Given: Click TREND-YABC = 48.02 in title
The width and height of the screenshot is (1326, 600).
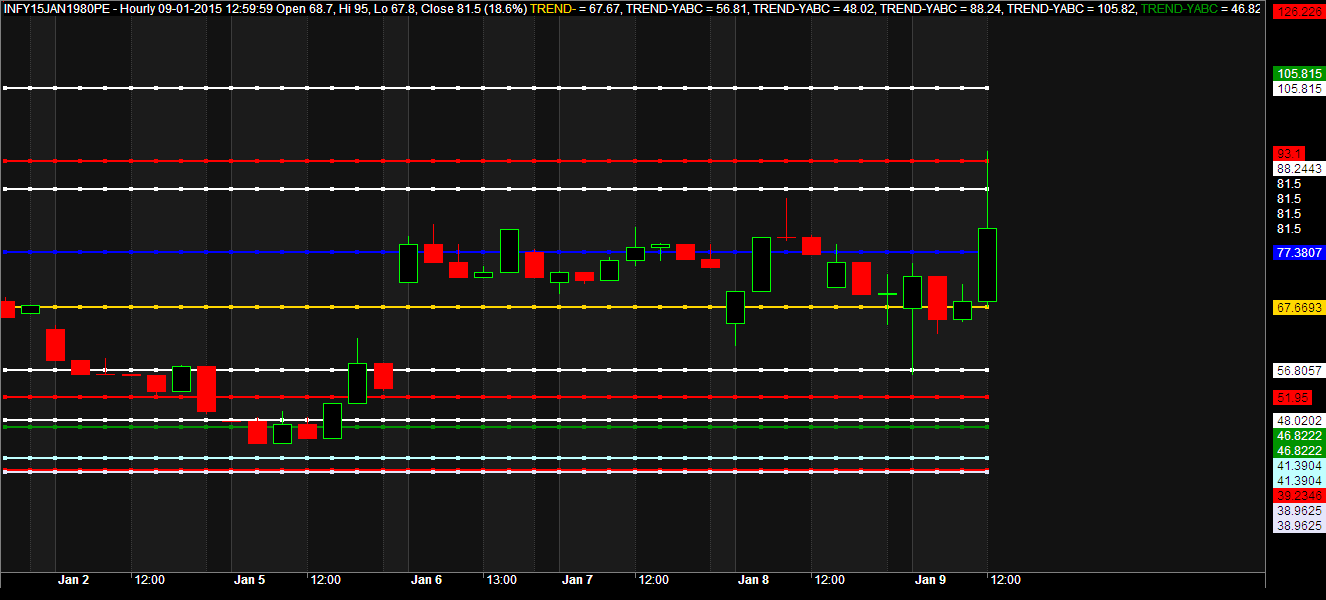Looking at the screenshot, I should [x=813, y=8].
